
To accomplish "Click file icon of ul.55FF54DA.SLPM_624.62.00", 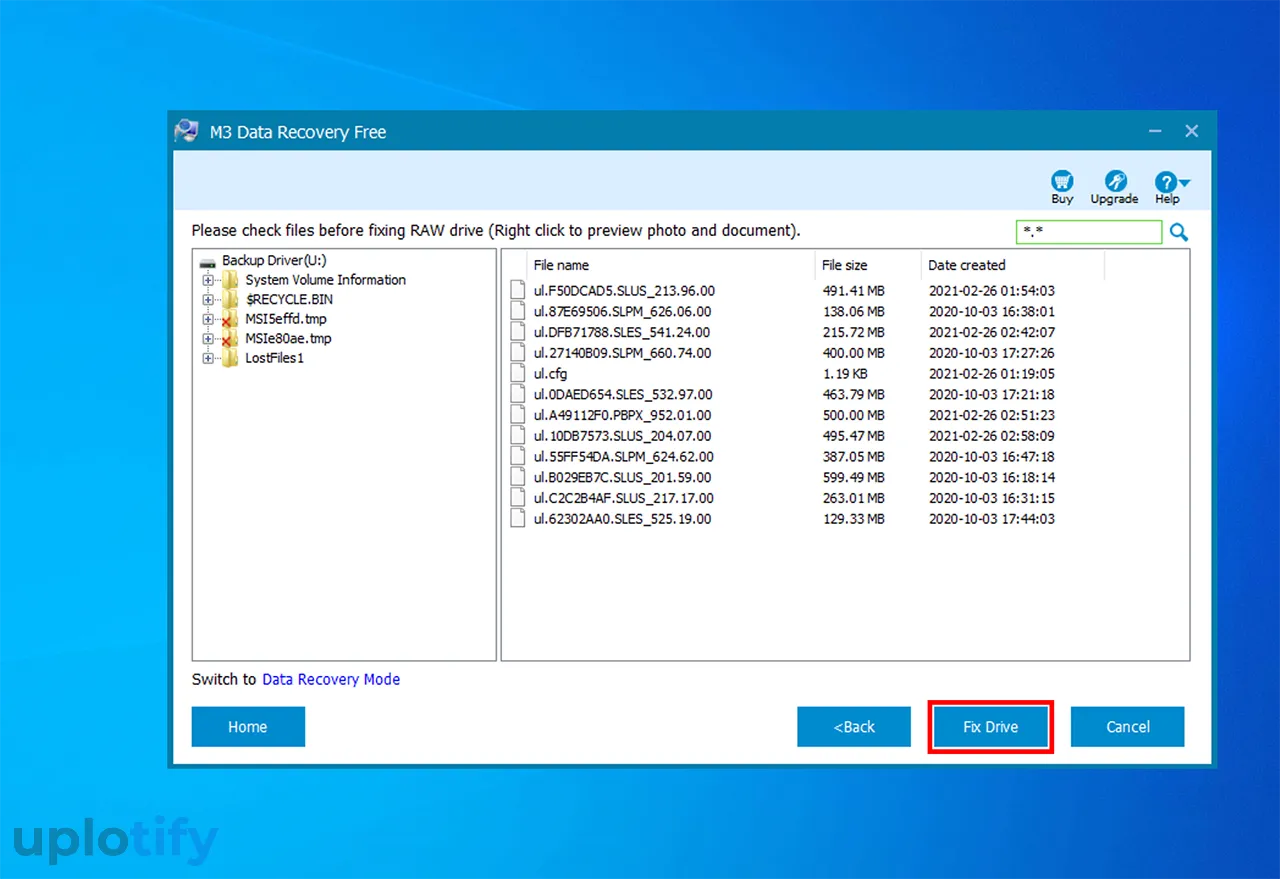I will pos(517,456).
